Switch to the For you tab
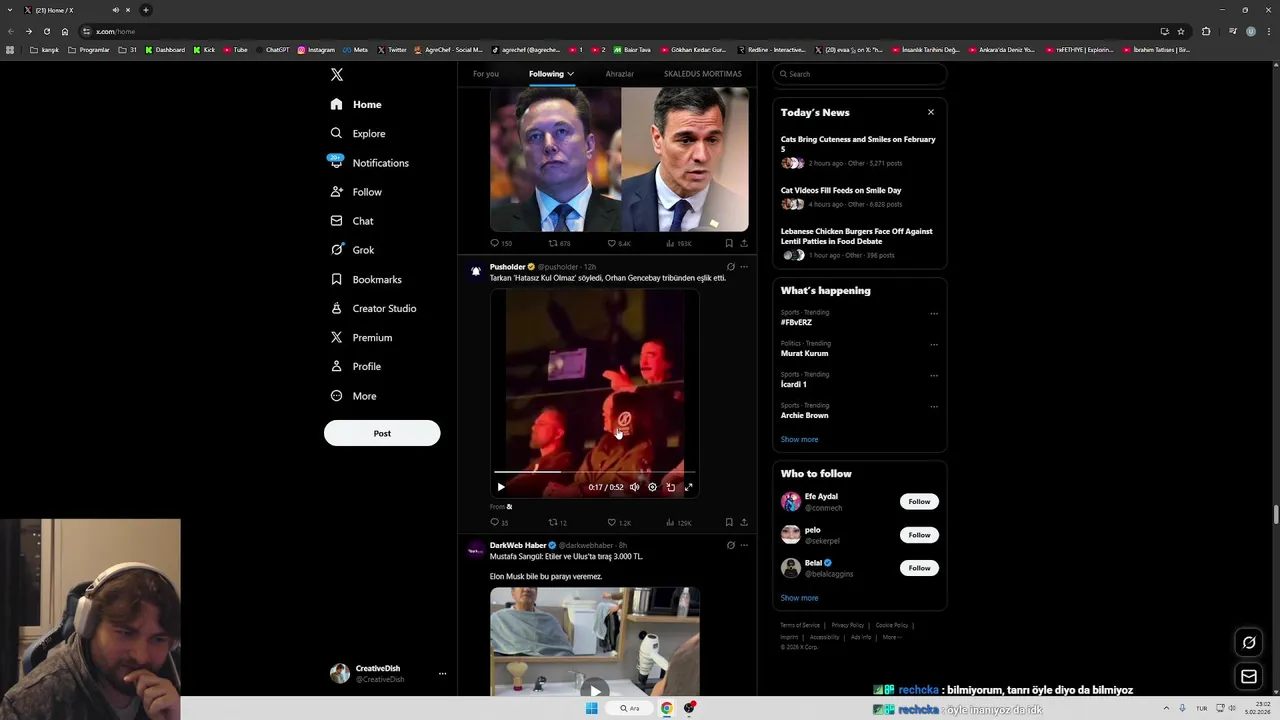Viewport: 1280px width, 720px height. coord(486,74)
